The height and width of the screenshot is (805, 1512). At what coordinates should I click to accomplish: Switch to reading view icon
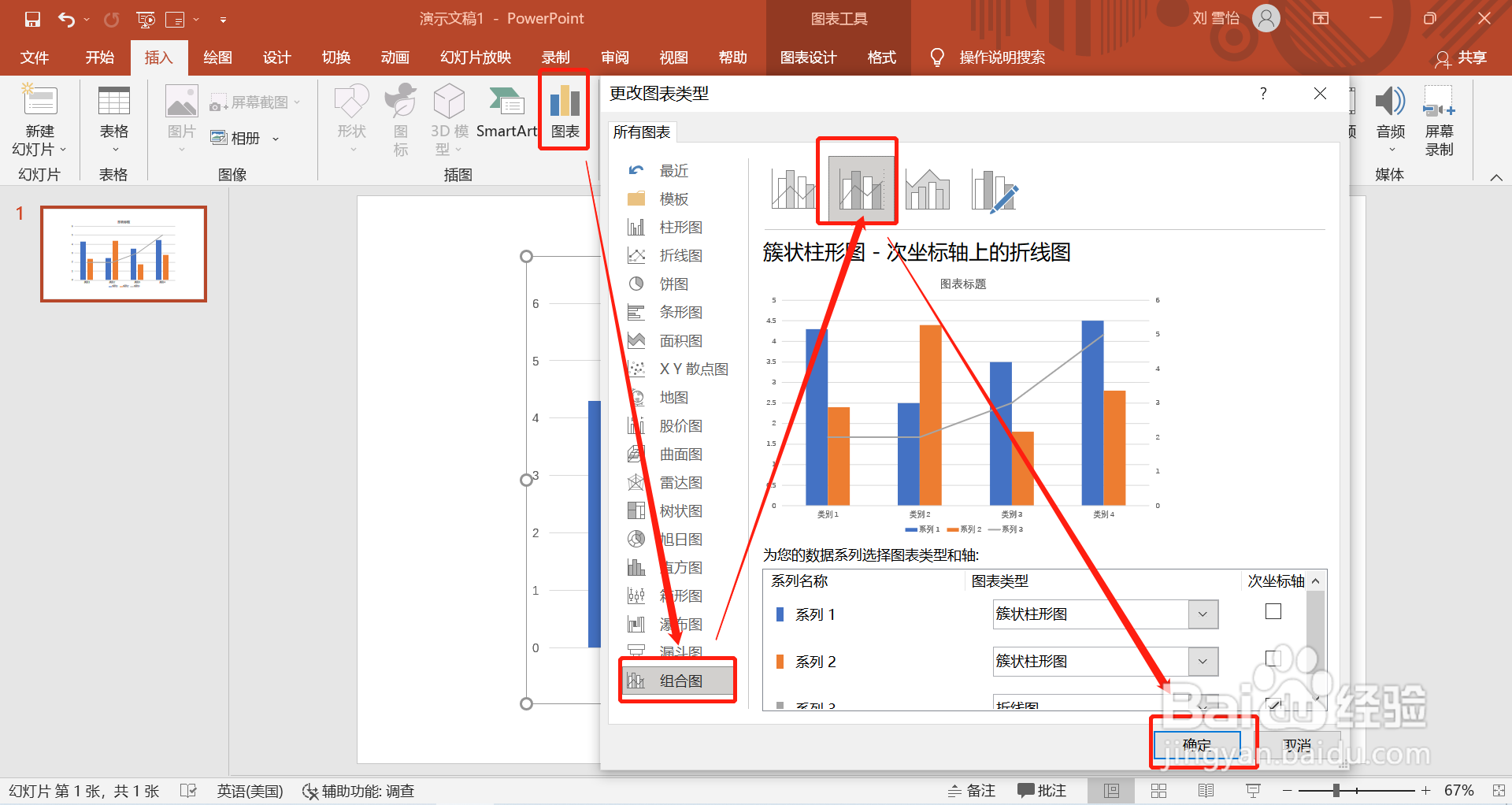tap(1206, 791)
